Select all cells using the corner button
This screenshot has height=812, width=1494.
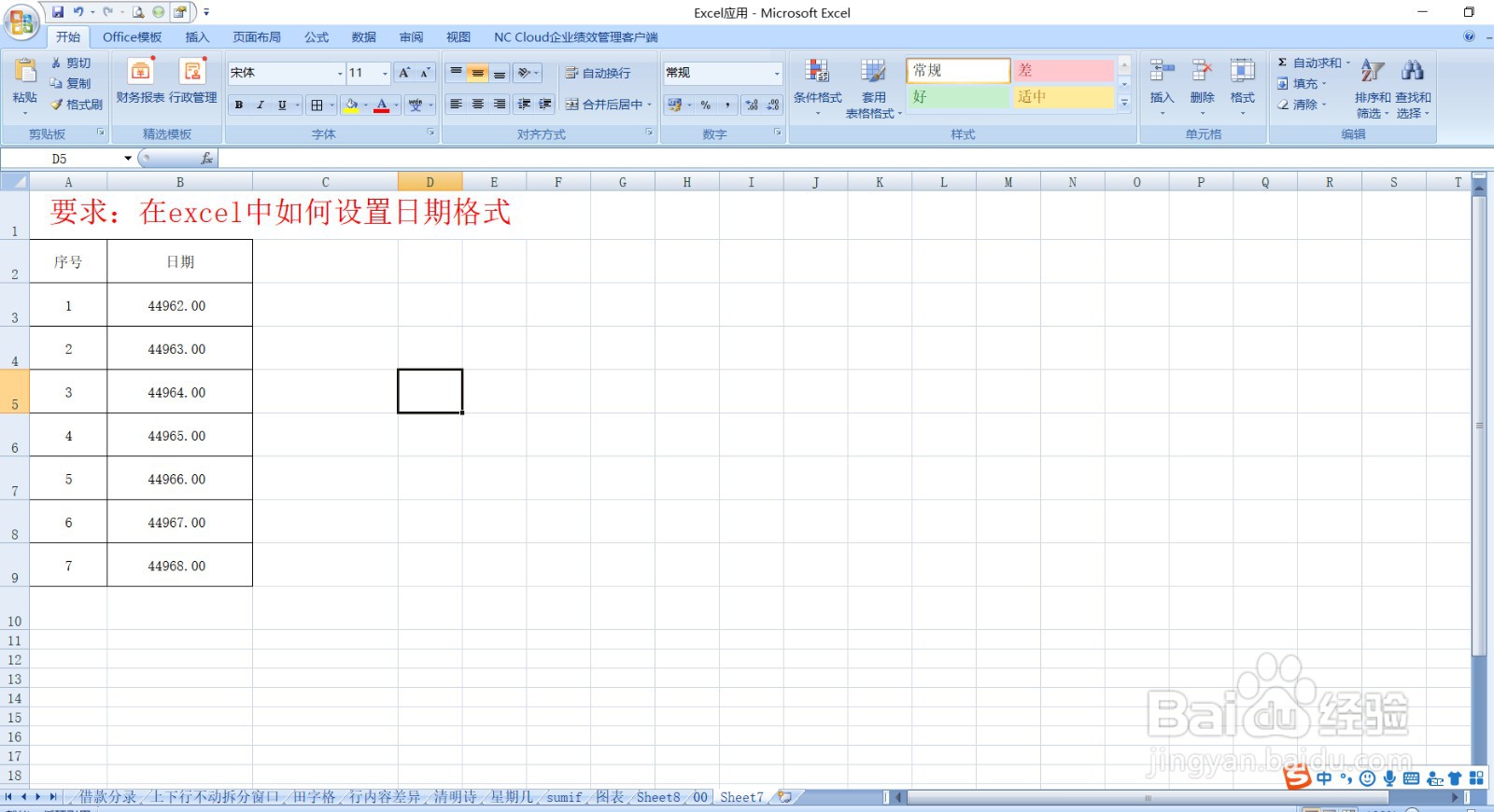coord(15,182)
